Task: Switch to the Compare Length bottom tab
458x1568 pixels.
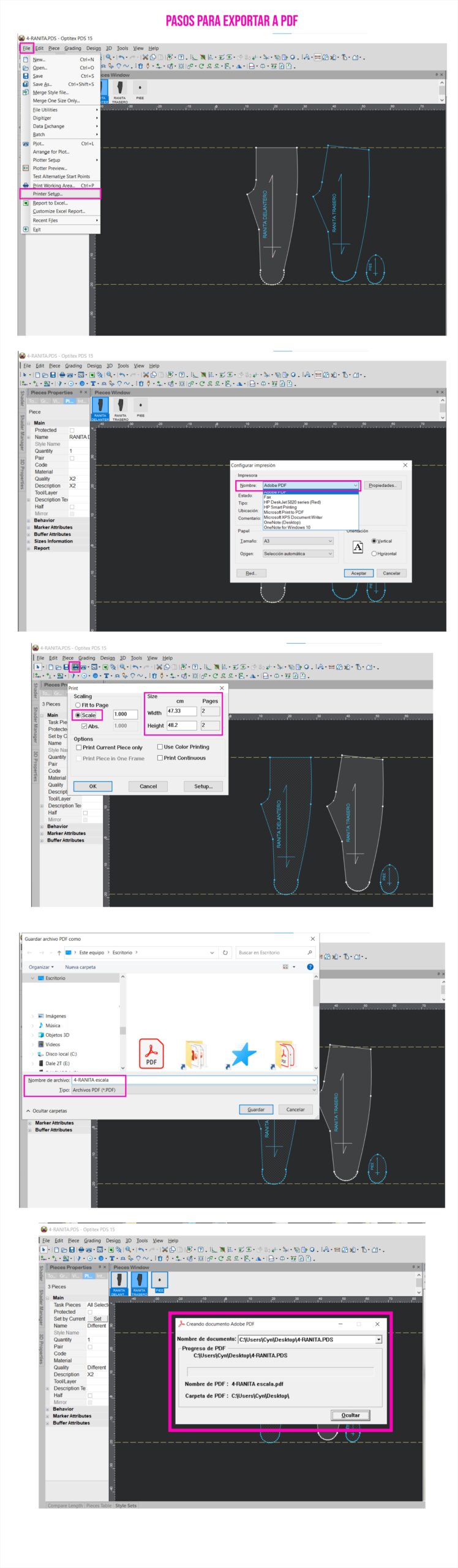Action: point(65,1506)
